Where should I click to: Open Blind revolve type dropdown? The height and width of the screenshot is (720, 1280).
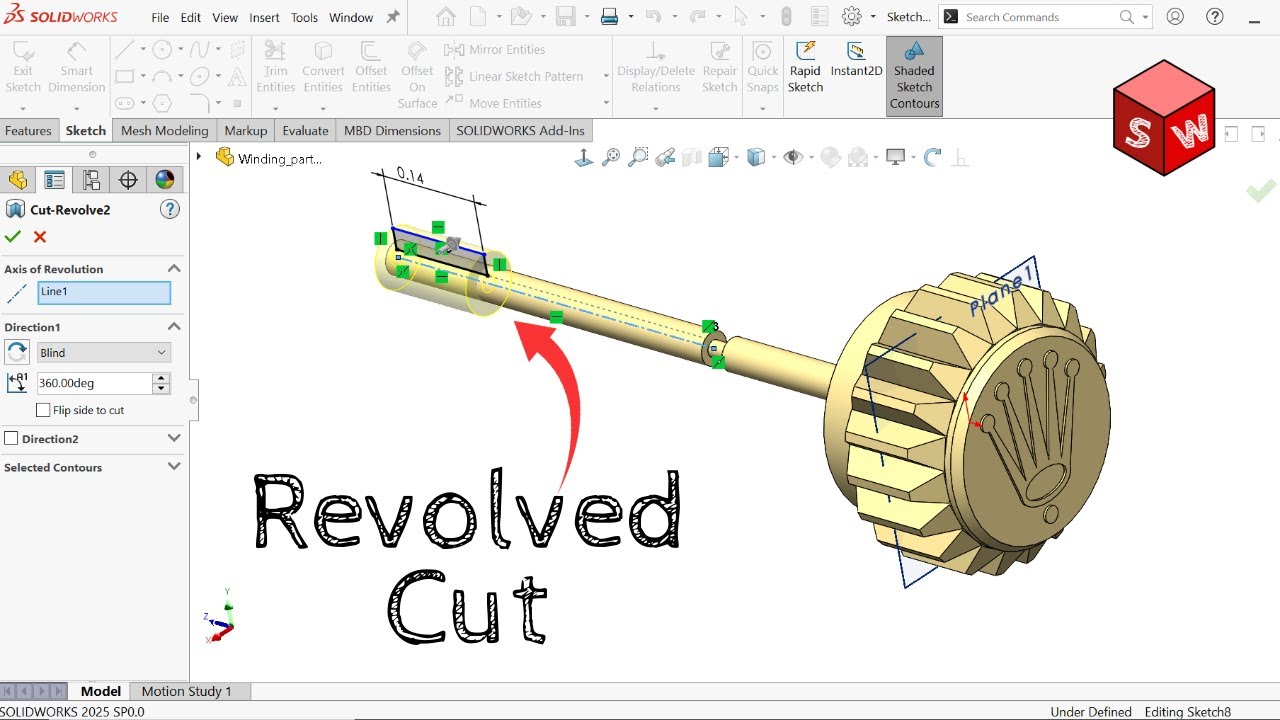coord(104,352)
